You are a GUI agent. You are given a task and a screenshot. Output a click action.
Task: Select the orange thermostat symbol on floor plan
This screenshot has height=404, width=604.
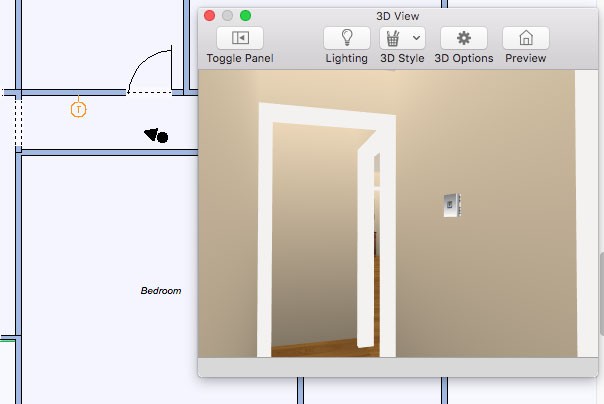click(79, 109)
